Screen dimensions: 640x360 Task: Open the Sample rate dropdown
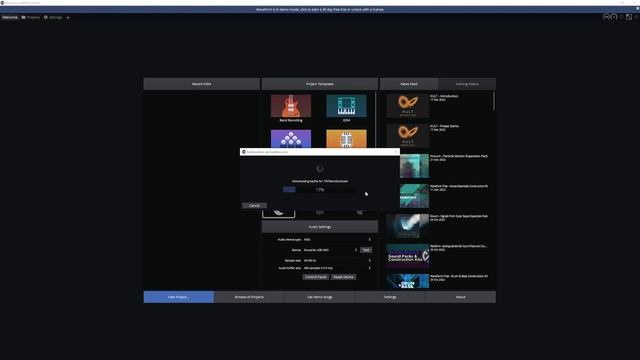click(x=337, y=260)
